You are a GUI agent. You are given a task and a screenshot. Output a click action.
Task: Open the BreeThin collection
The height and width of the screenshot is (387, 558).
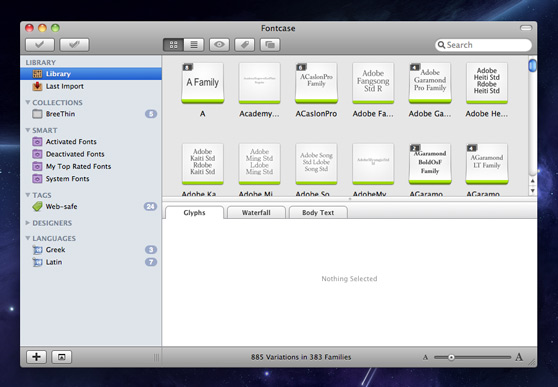click(91, 114)
